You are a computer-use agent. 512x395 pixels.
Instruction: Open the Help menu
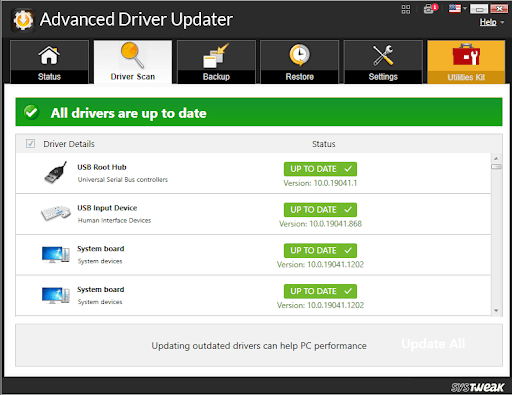click(488, 22)
